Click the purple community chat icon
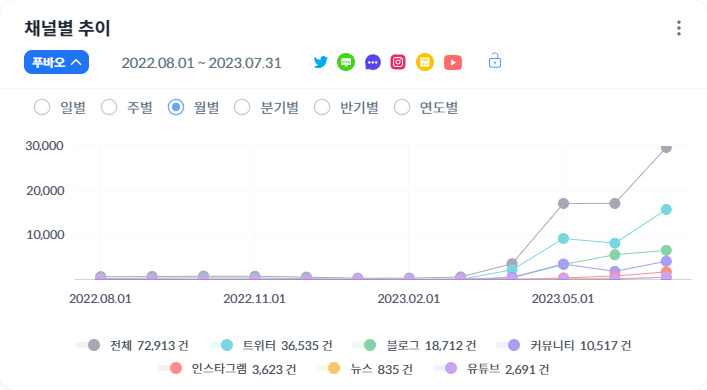Viewport: 707px width, 390px height. (372, 62)
